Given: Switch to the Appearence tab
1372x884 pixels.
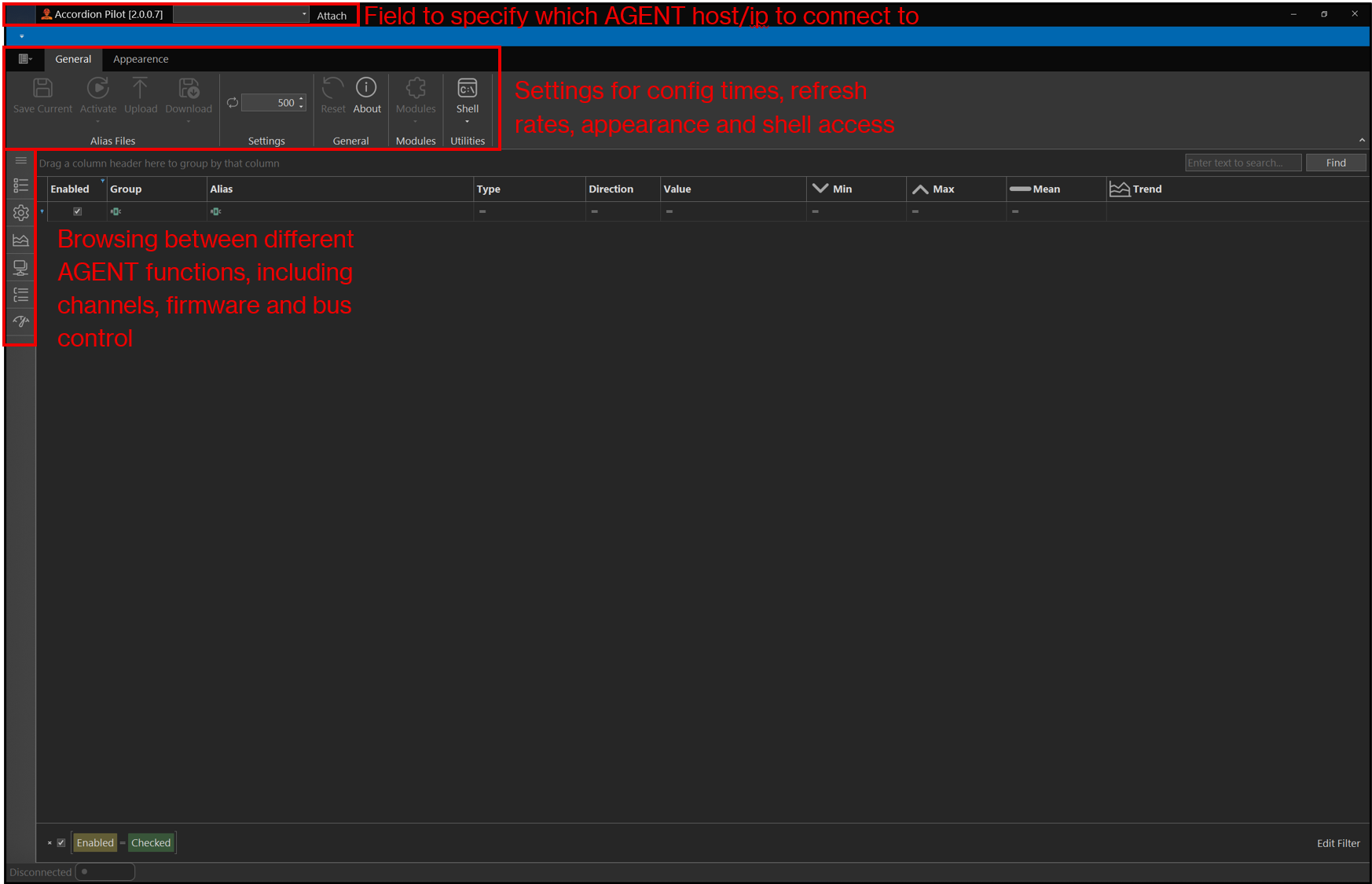Looking at the screenshot, I should pyautogui.click(x=141, y=59).
